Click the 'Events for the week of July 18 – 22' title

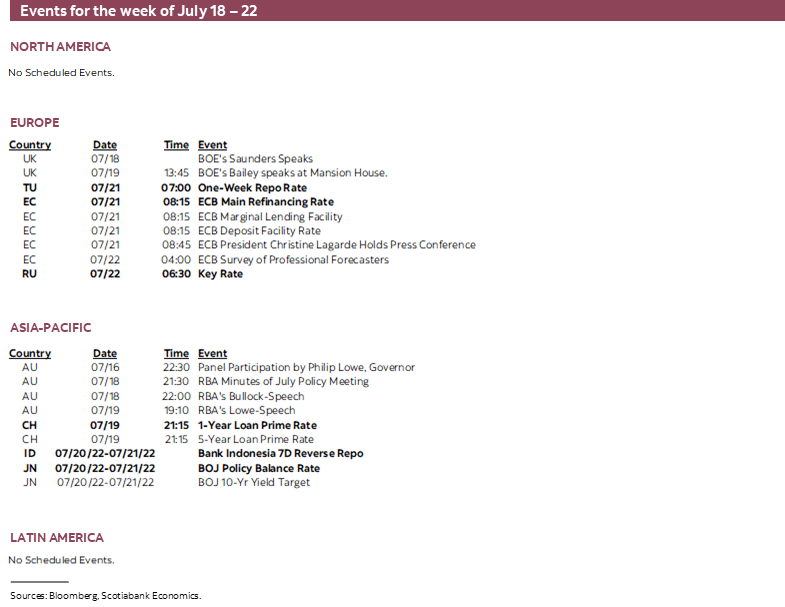click(x=137, y=11)
